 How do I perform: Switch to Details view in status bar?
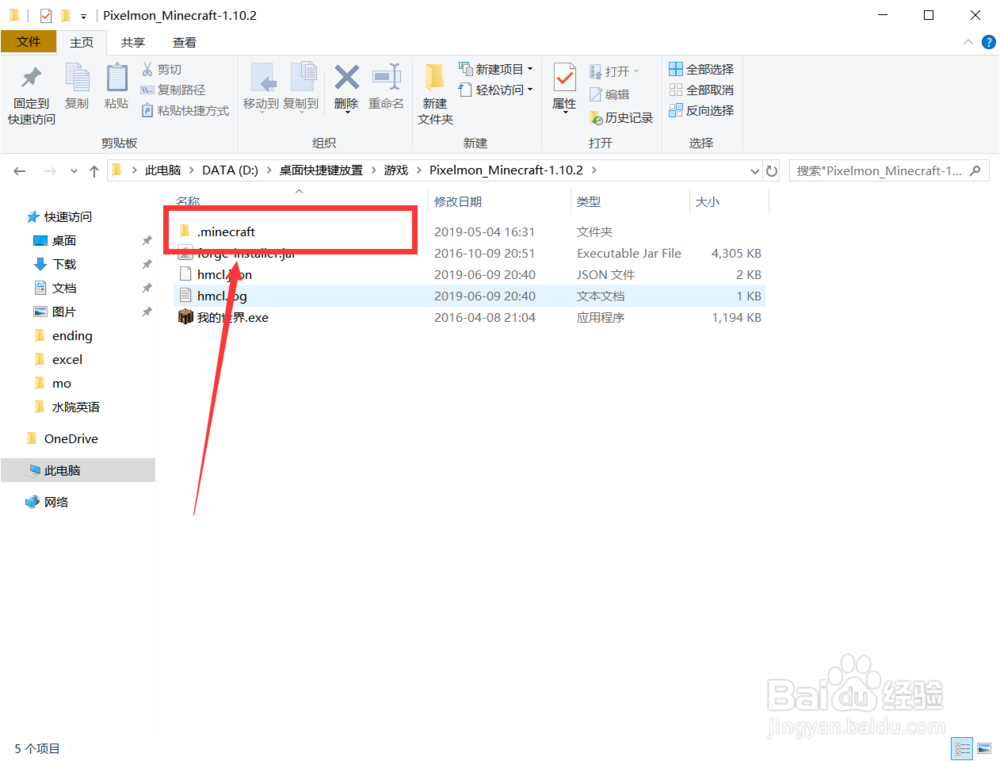pos(962,748)
